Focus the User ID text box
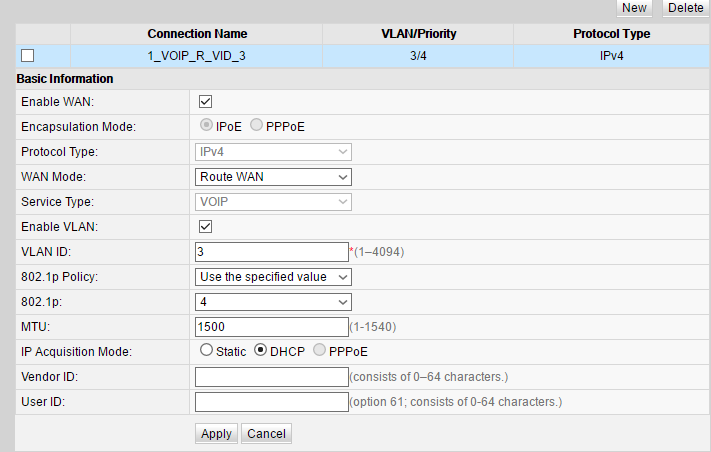This screenshot has height=452, width=711. point(271,402)
